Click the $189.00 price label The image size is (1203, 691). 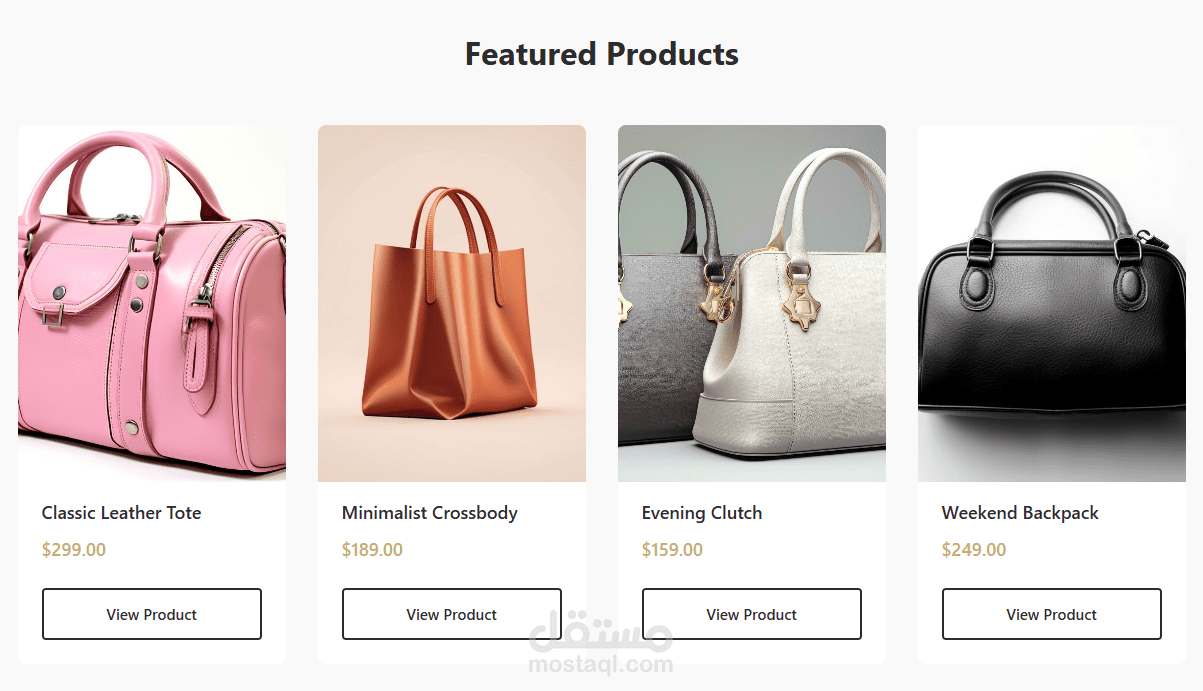click(x=373, y=550)
